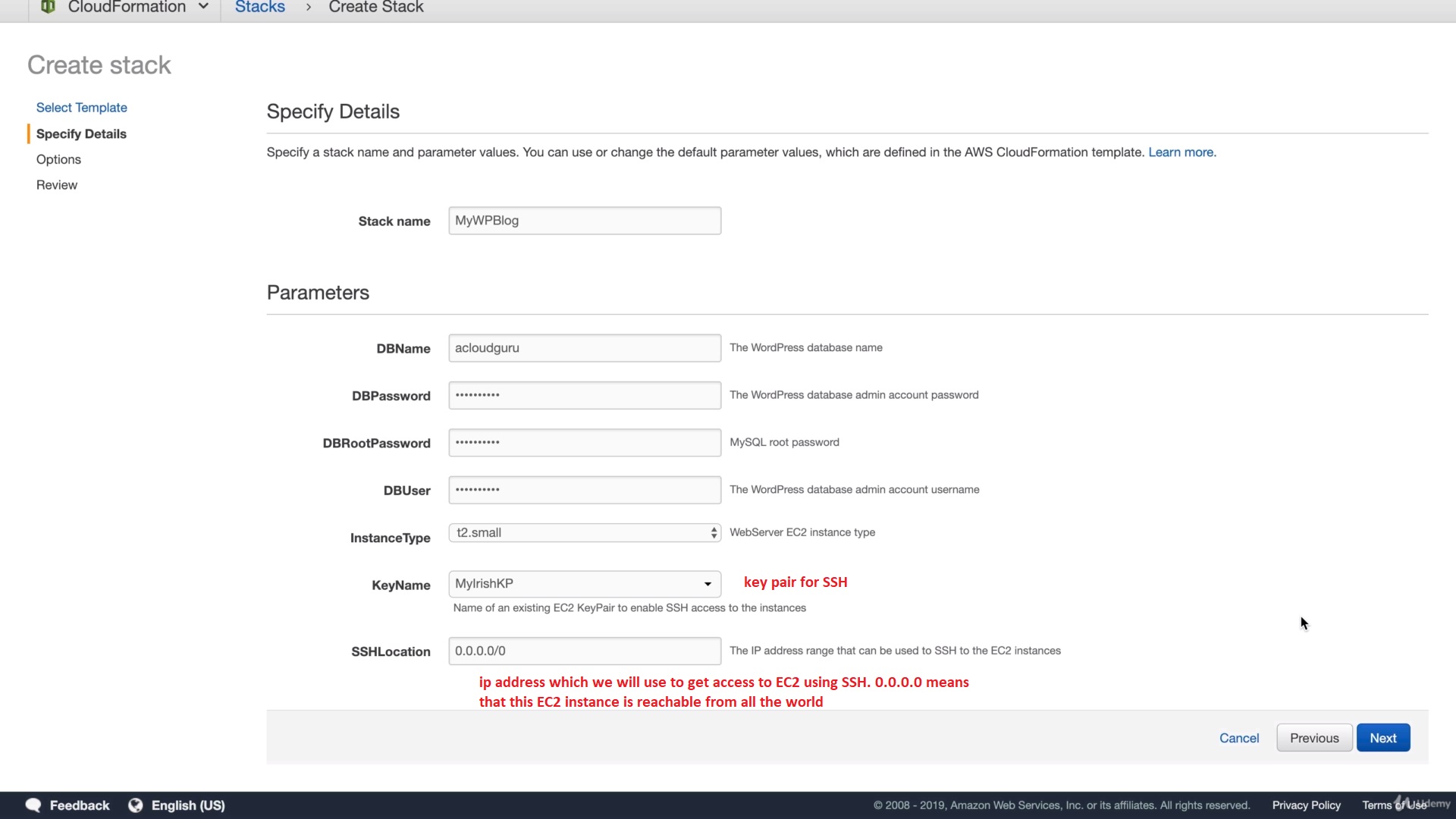
Task: Focus the DBName text field
Action: (x=584, y=348)
